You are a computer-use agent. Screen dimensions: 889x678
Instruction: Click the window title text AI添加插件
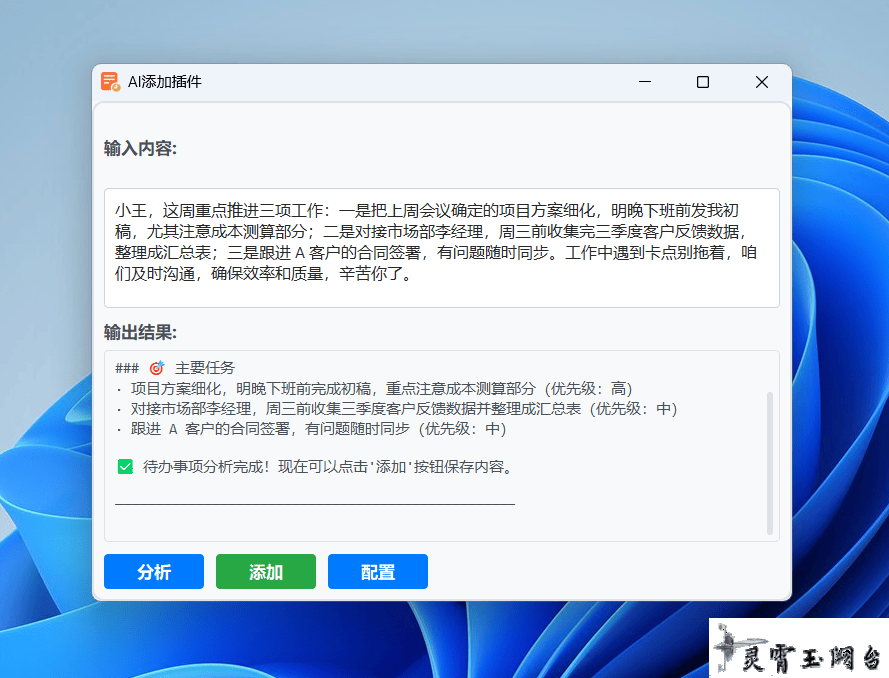click(x=165, y=82)
